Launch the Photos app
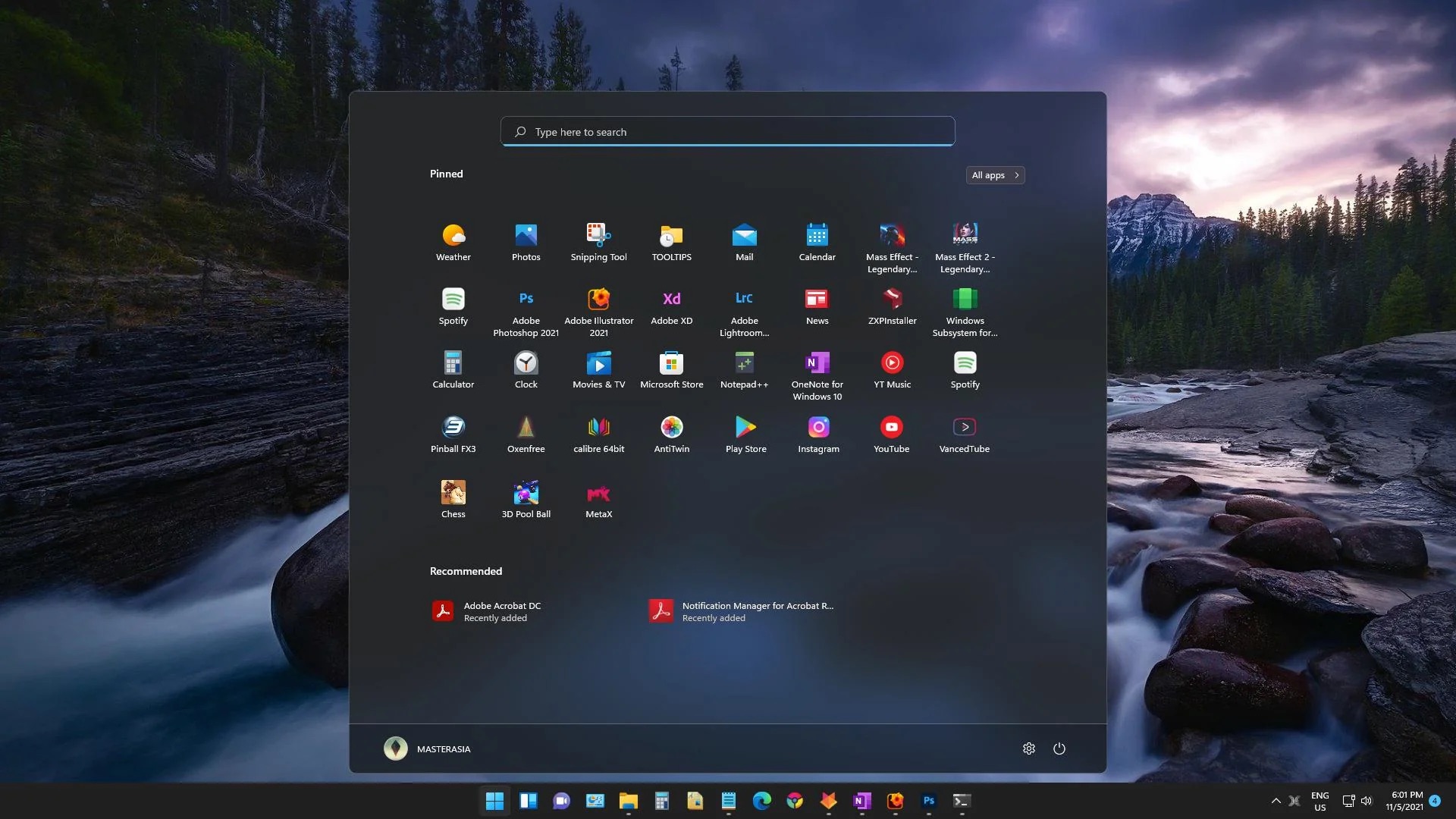This screenshot has height=819, width=1456. pos(526,243)
